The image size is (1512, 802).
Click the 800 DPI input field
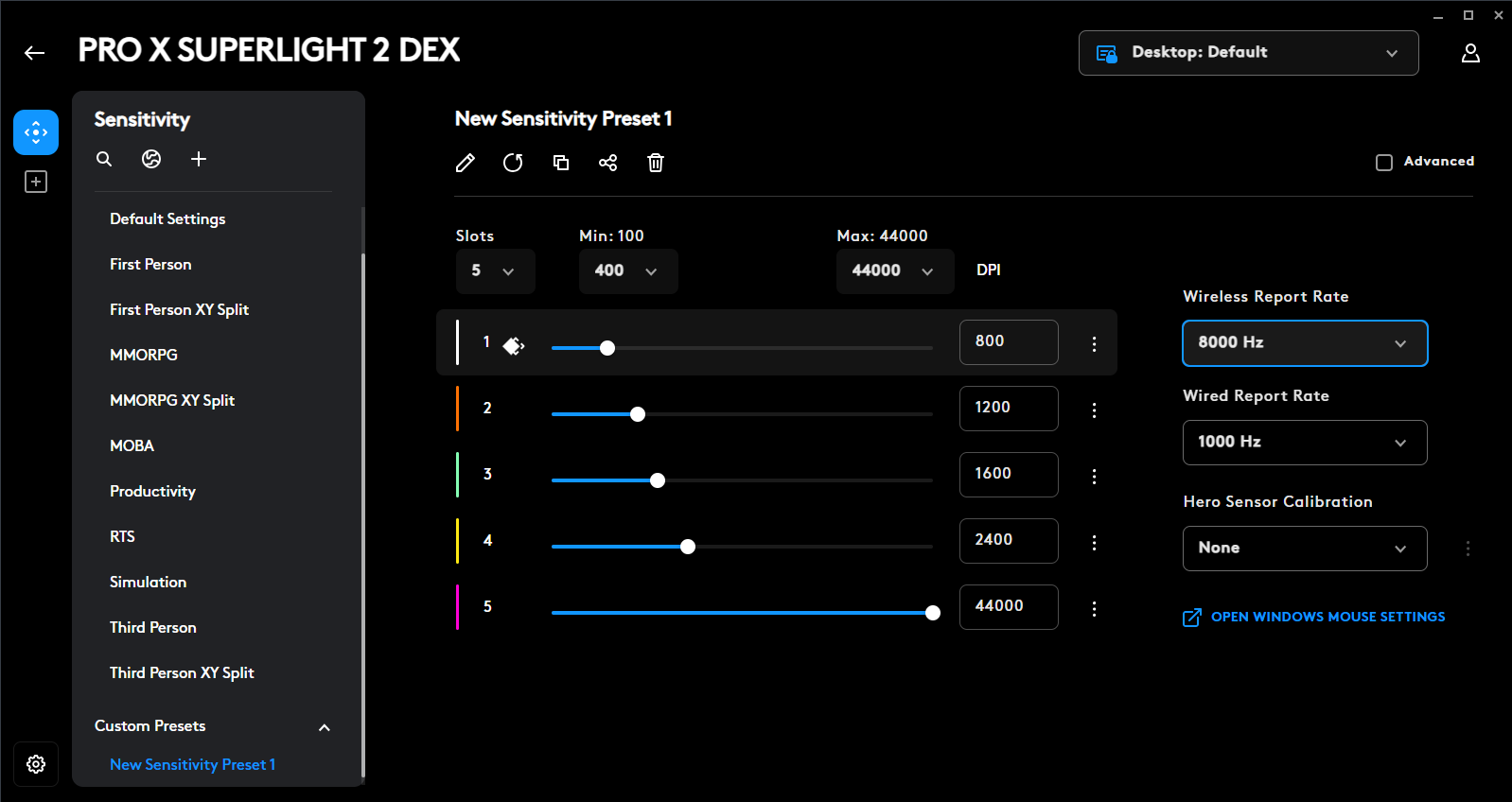pos(1009,342)
